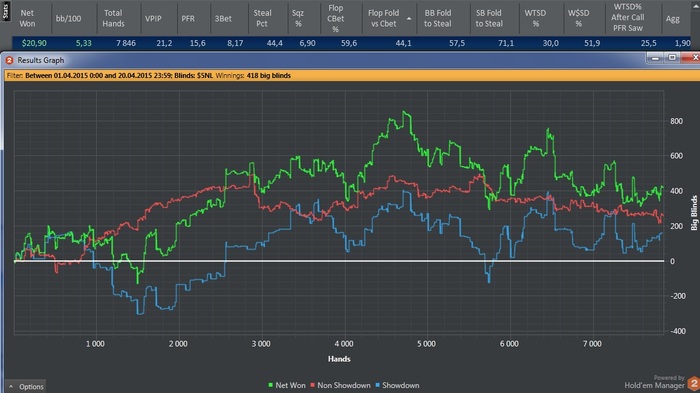Sort by W$SD % column header
This screenshot has height=393, width=700.
579,18
